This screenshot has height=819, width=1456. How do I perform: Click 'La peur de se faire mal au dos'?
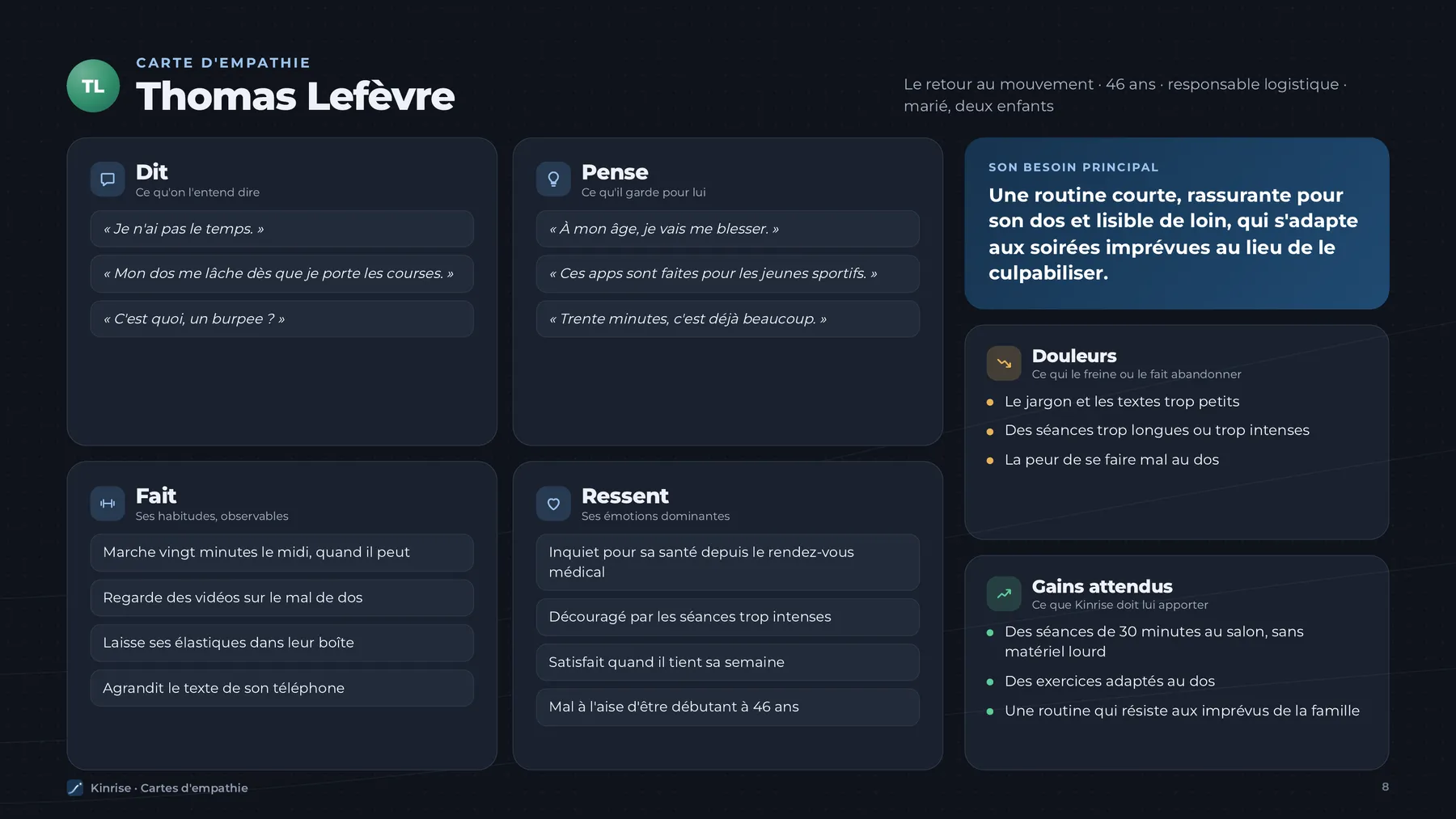tap(1111, 459)
